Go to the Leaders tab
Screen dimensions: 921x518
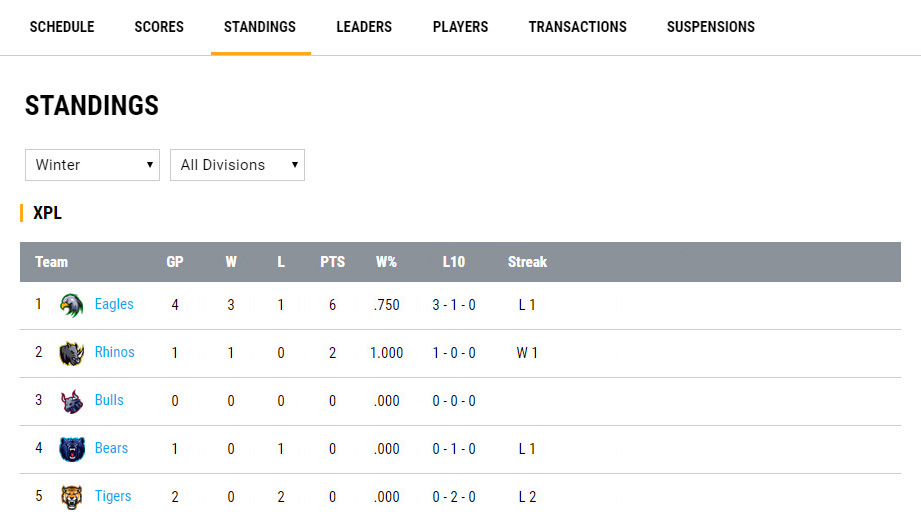point(364,27)
